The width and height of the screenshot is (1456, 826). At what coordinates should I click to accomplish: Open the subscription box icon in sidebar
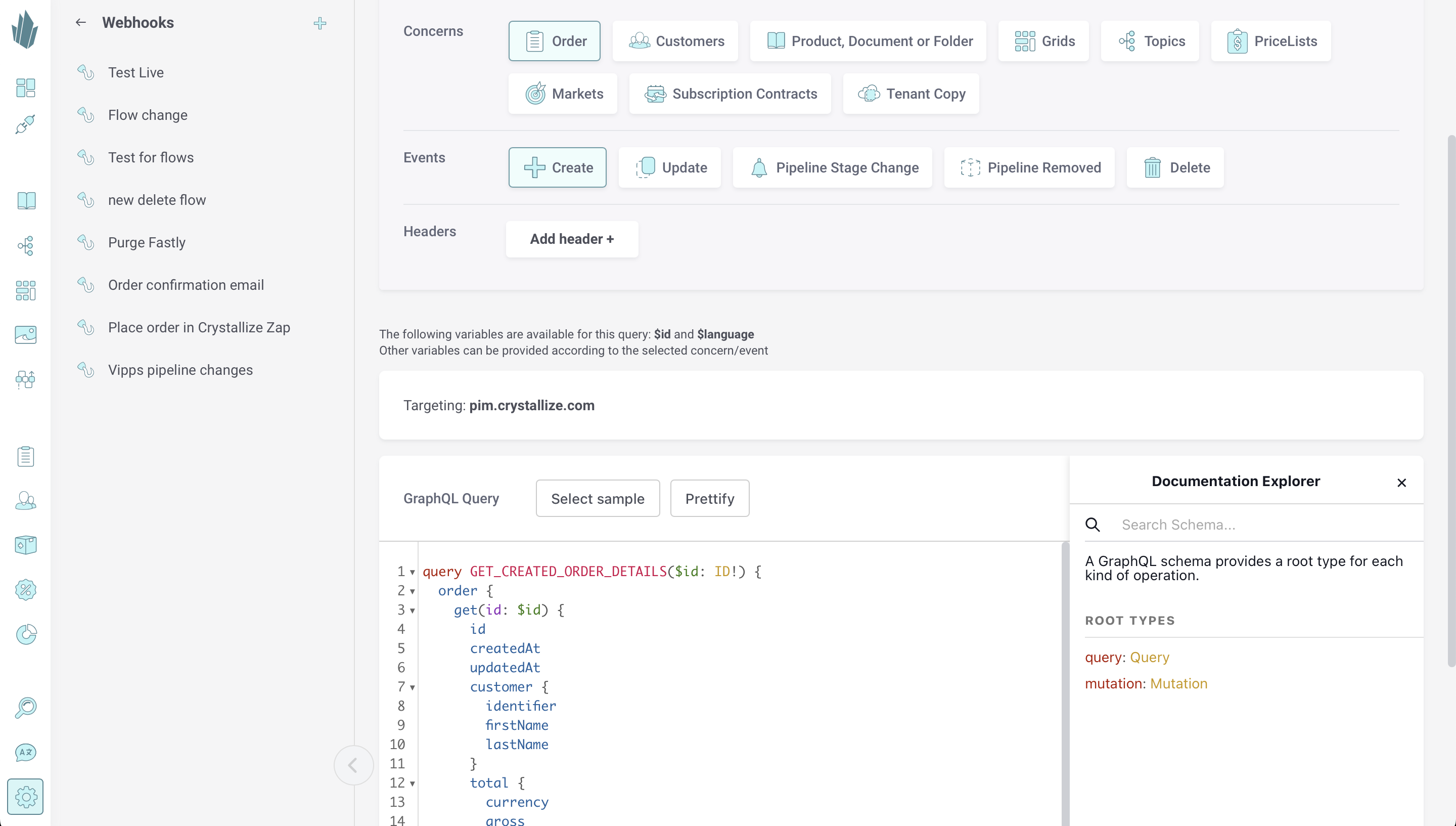click(25, 545)
